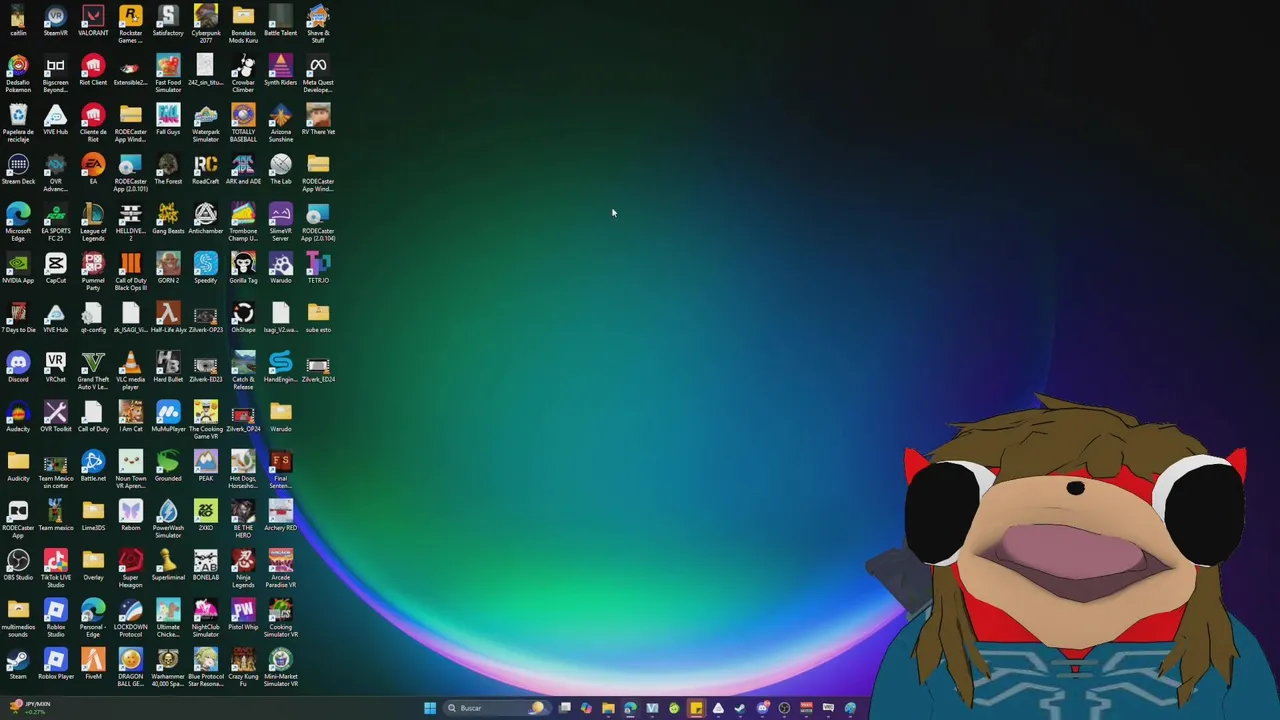Screen dimensions: 1280x720
Task: Select The Forest desktop icon
Action: point(168,170)
